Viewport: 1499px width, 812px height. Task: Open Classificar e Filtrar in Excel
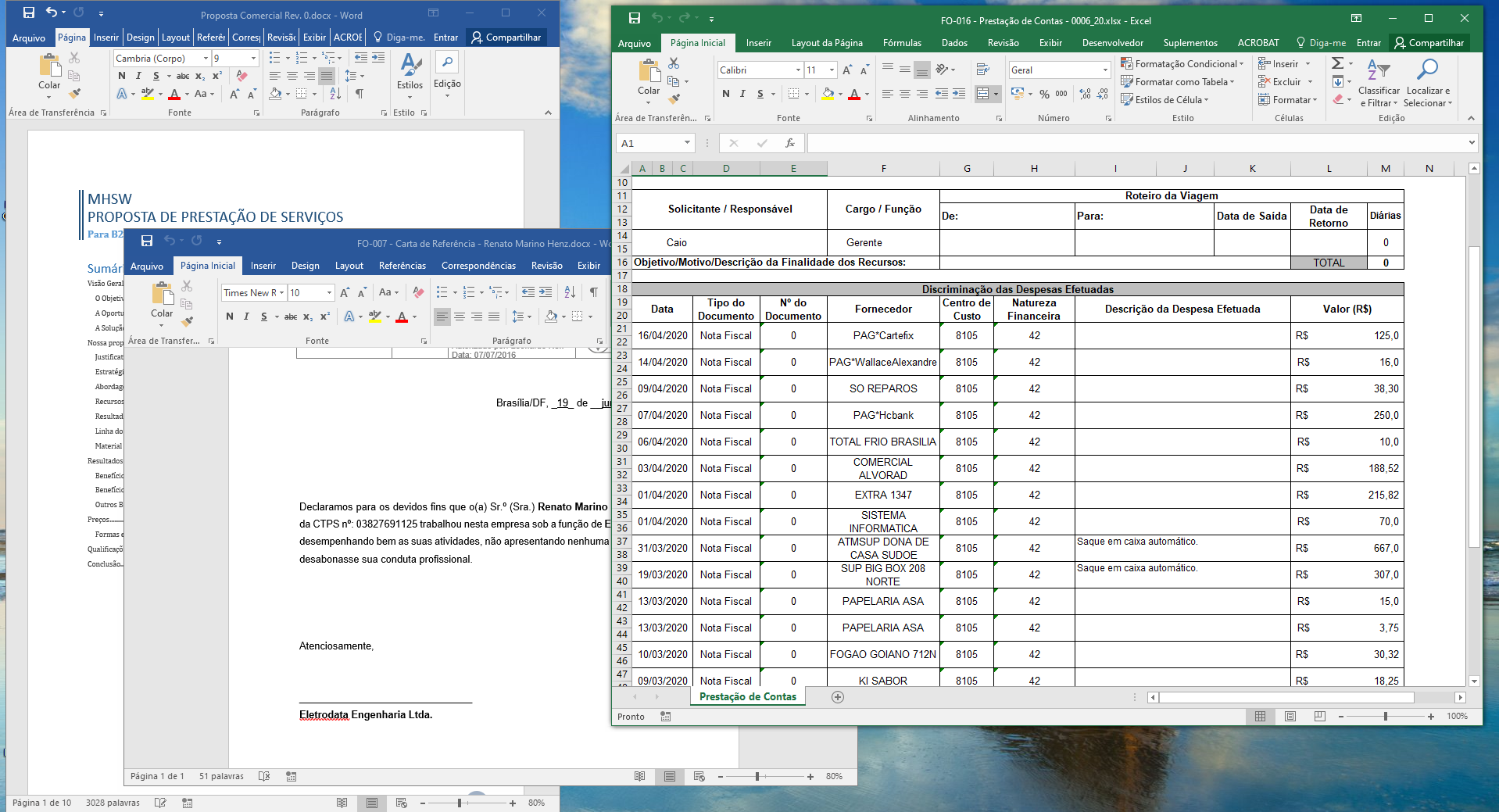[1379, 83]
